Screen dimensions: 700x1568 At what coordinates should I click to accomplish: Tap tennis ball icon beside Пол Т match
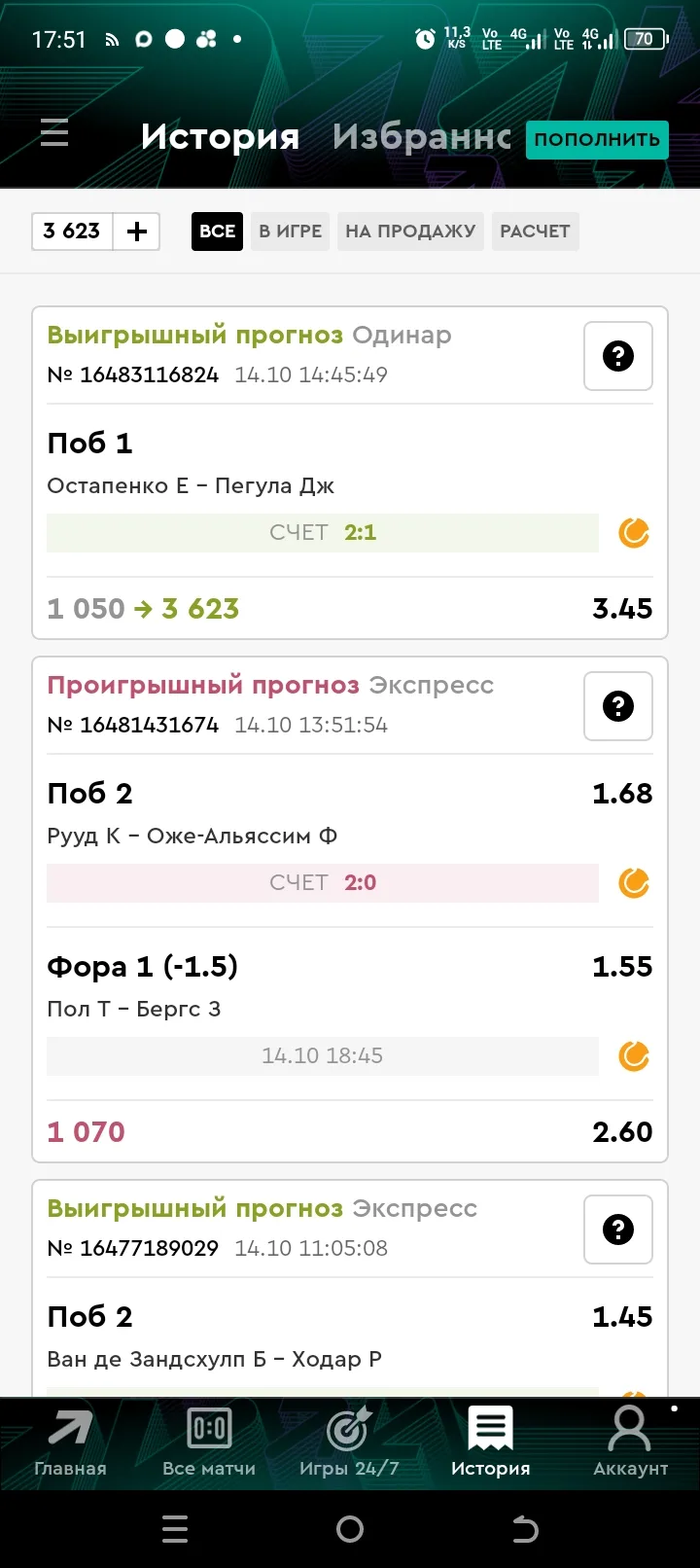pos(634,1056)
